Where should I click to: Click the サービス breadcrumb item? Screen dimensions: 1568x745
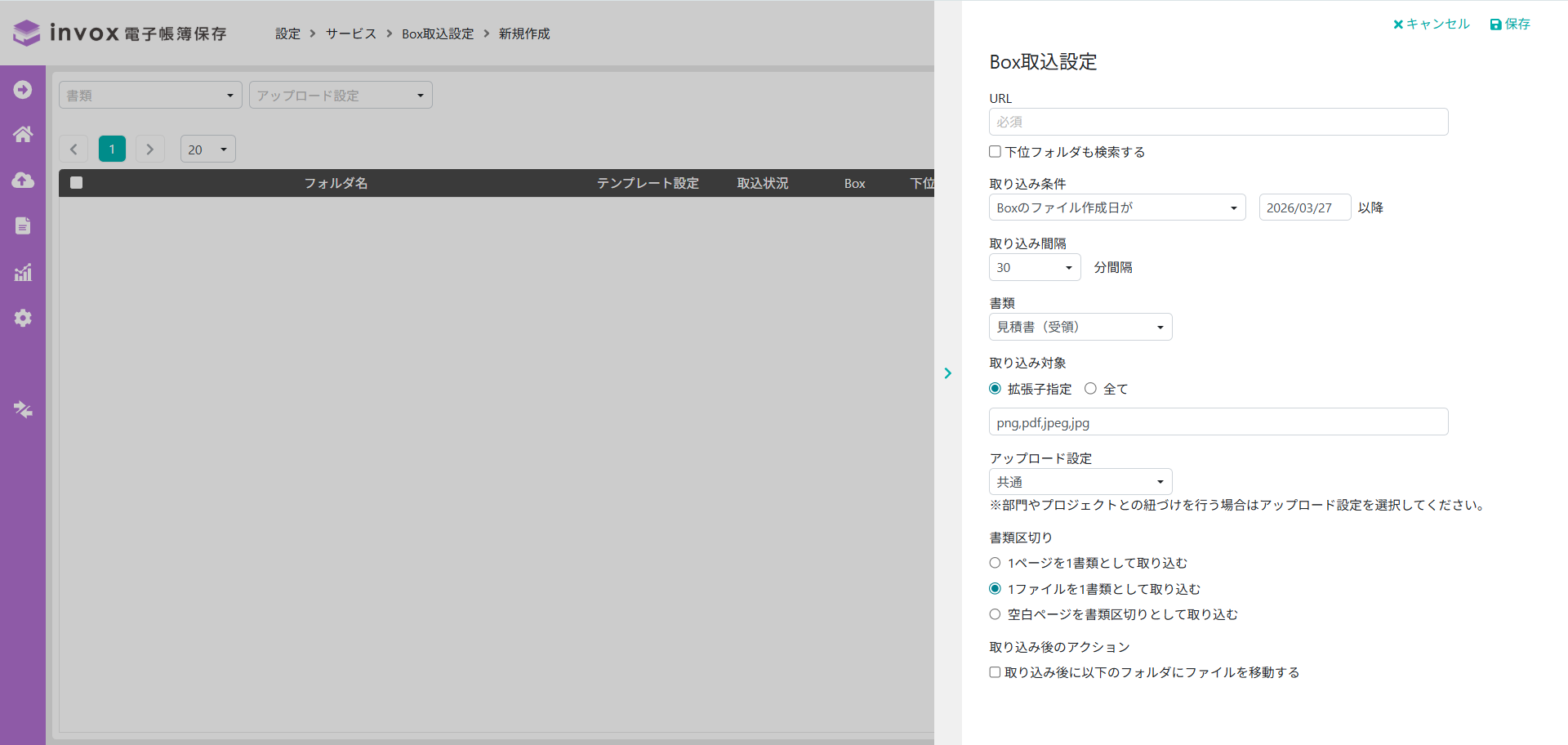(351, 33)
